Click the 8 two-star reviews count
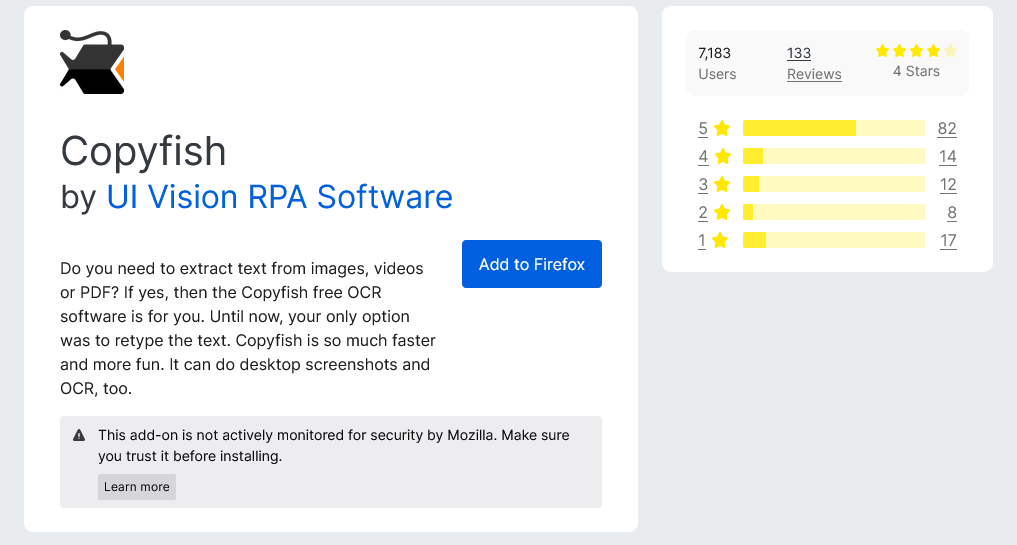The image size is (1017, 545). click(x=951, y=212)
